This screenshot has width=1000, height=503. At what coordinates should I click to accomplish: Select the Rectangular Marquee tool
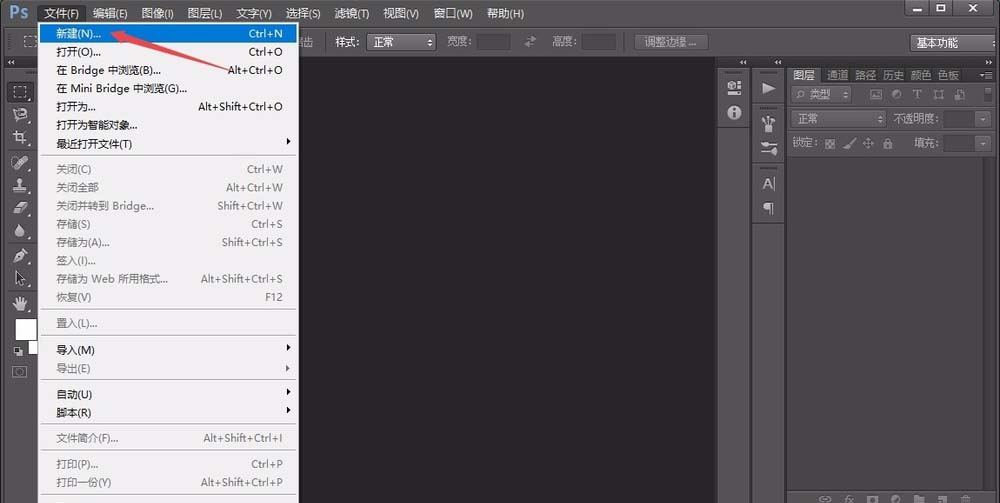tap(20, 92)
